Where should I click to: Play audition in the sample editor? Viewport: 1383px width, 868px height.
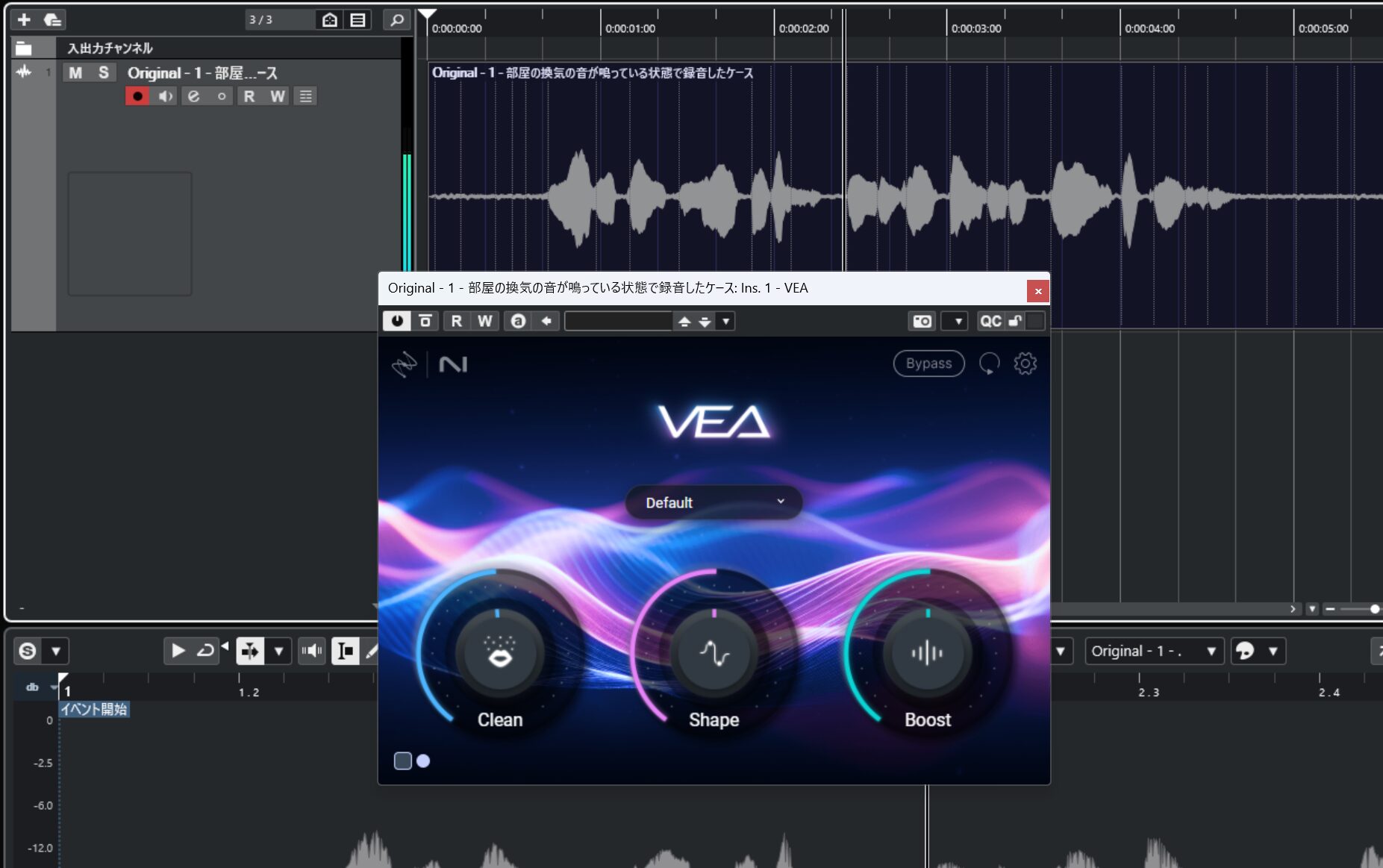pyautogui.click(x=178, y=651)
